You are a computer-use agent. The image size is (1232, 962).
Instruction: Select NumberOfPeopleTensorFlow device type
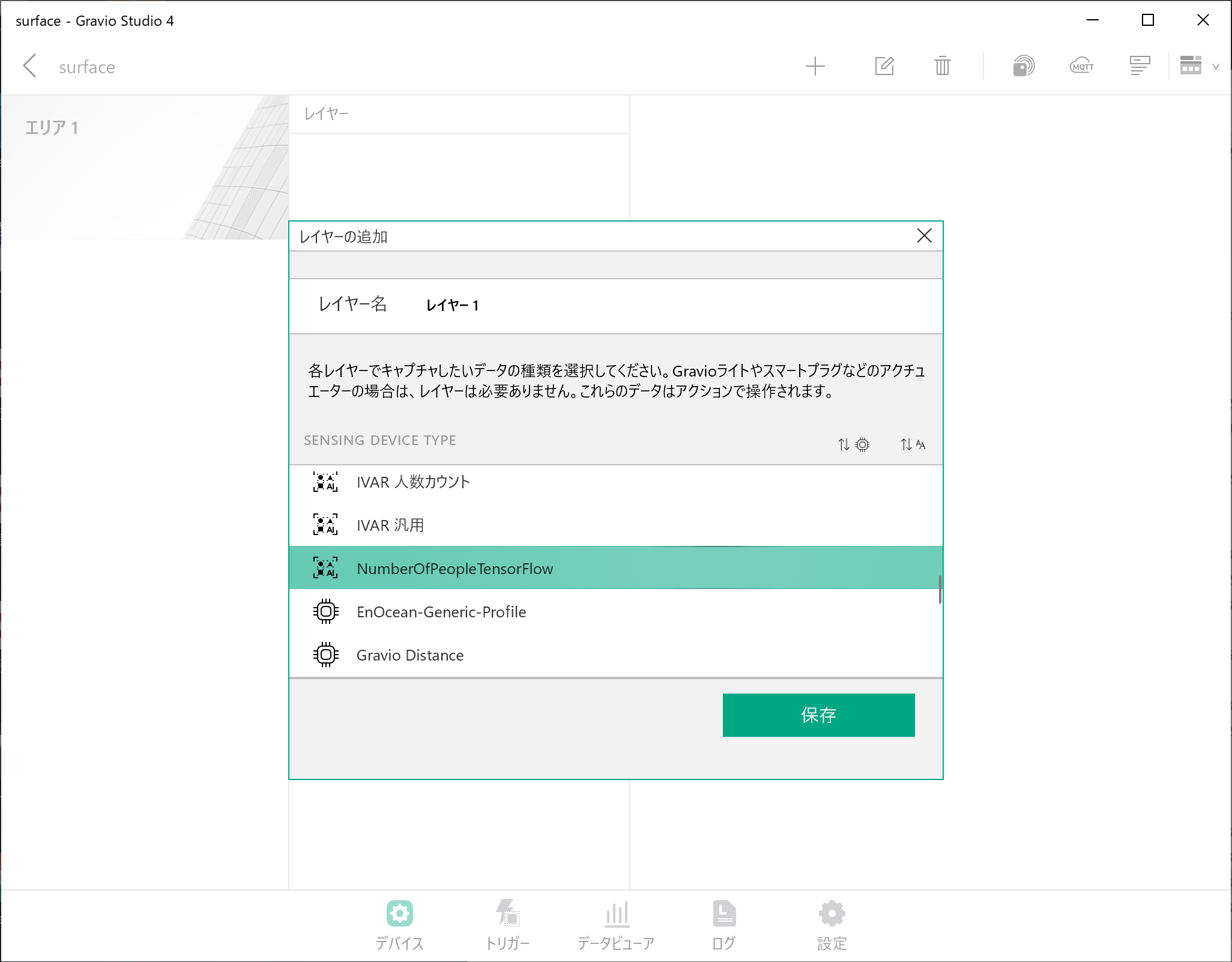pyautogui.click(x=615, y=568)
